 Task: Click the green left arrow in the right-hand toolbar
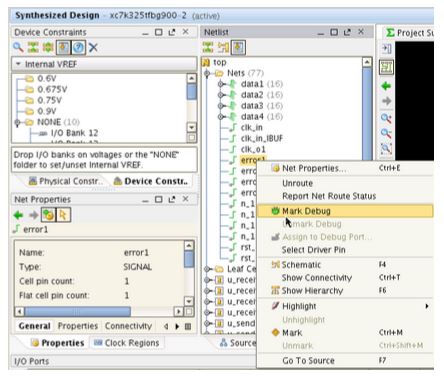[386, 86]
